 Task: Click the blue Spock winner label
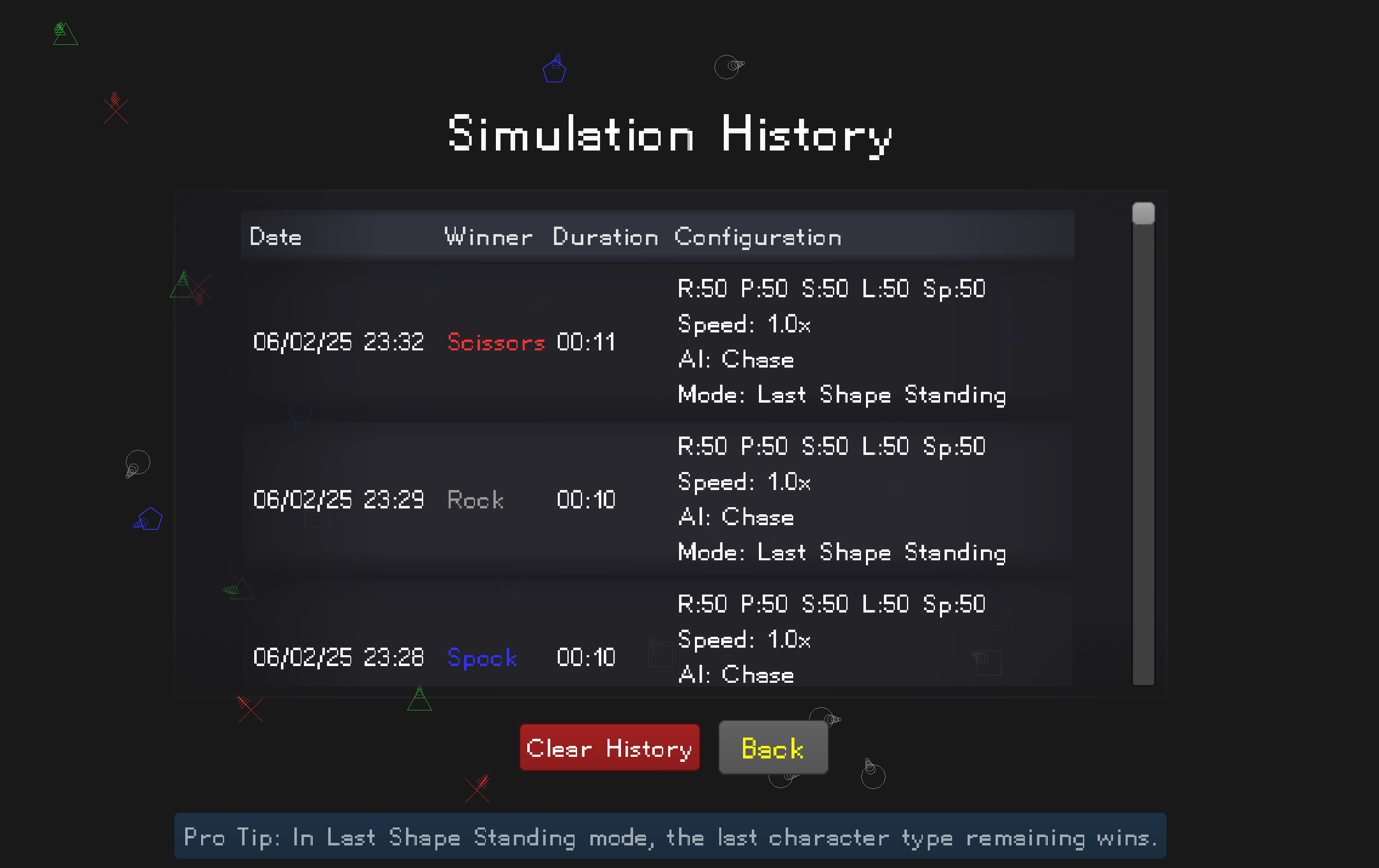coord(482,658)
